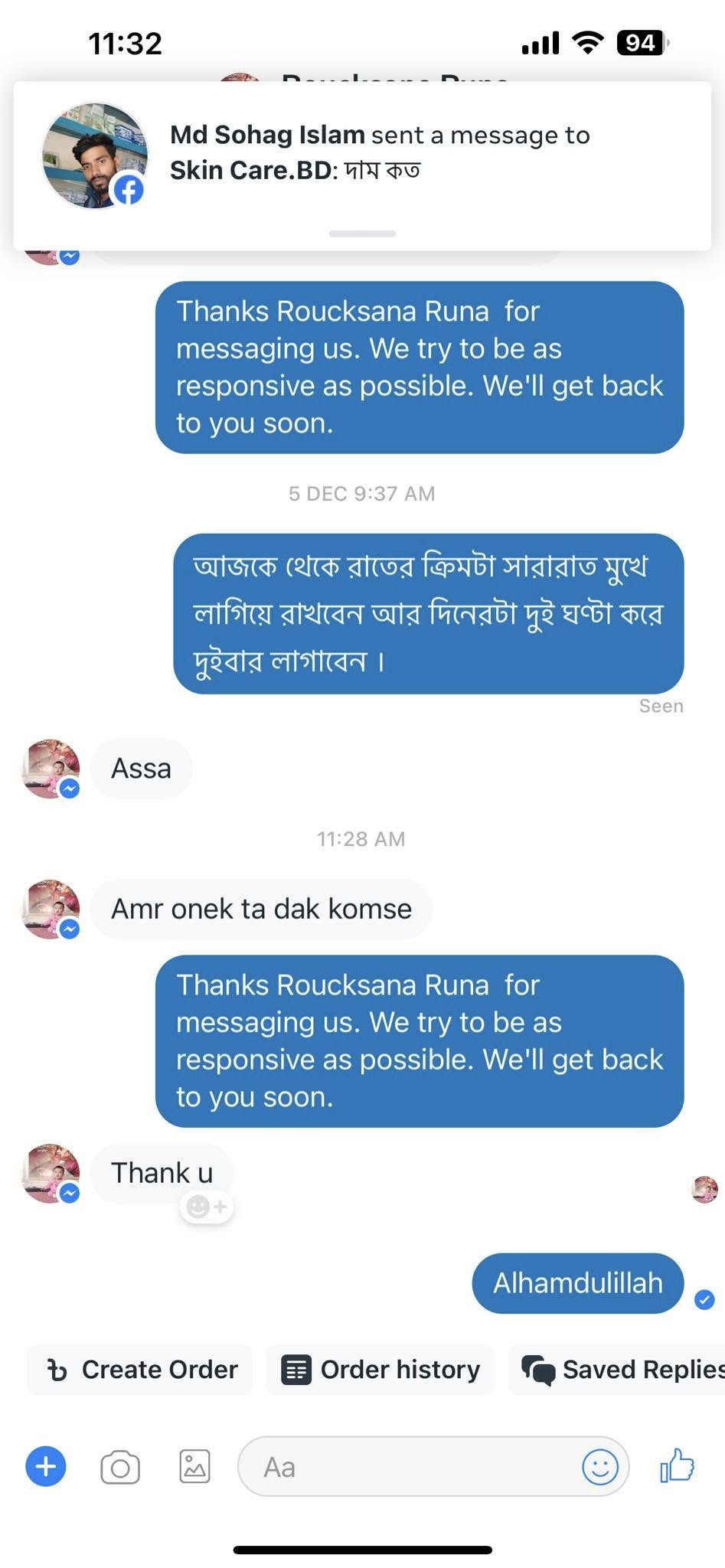Select the "Alhamdulillah" message bubble
This screenshot has height=1568, width=725.
pos(578,1283)
